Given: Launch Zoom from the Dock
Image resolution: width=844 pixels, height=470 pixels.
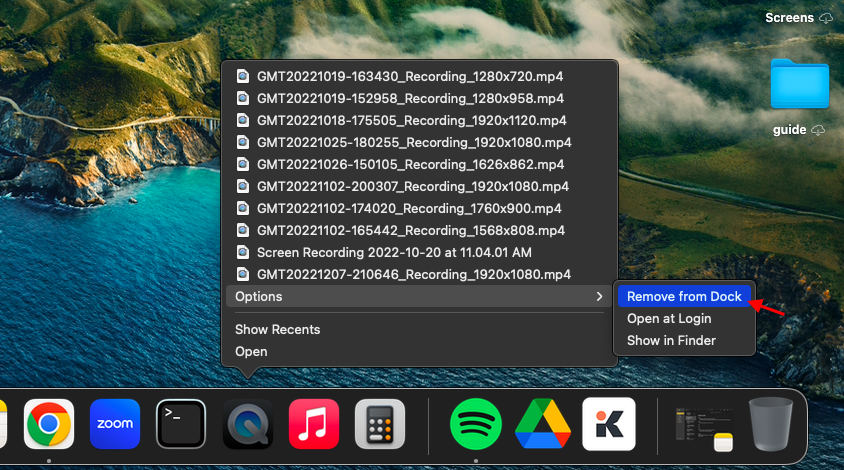Looking at the screenshot, I should pos(115,424).
